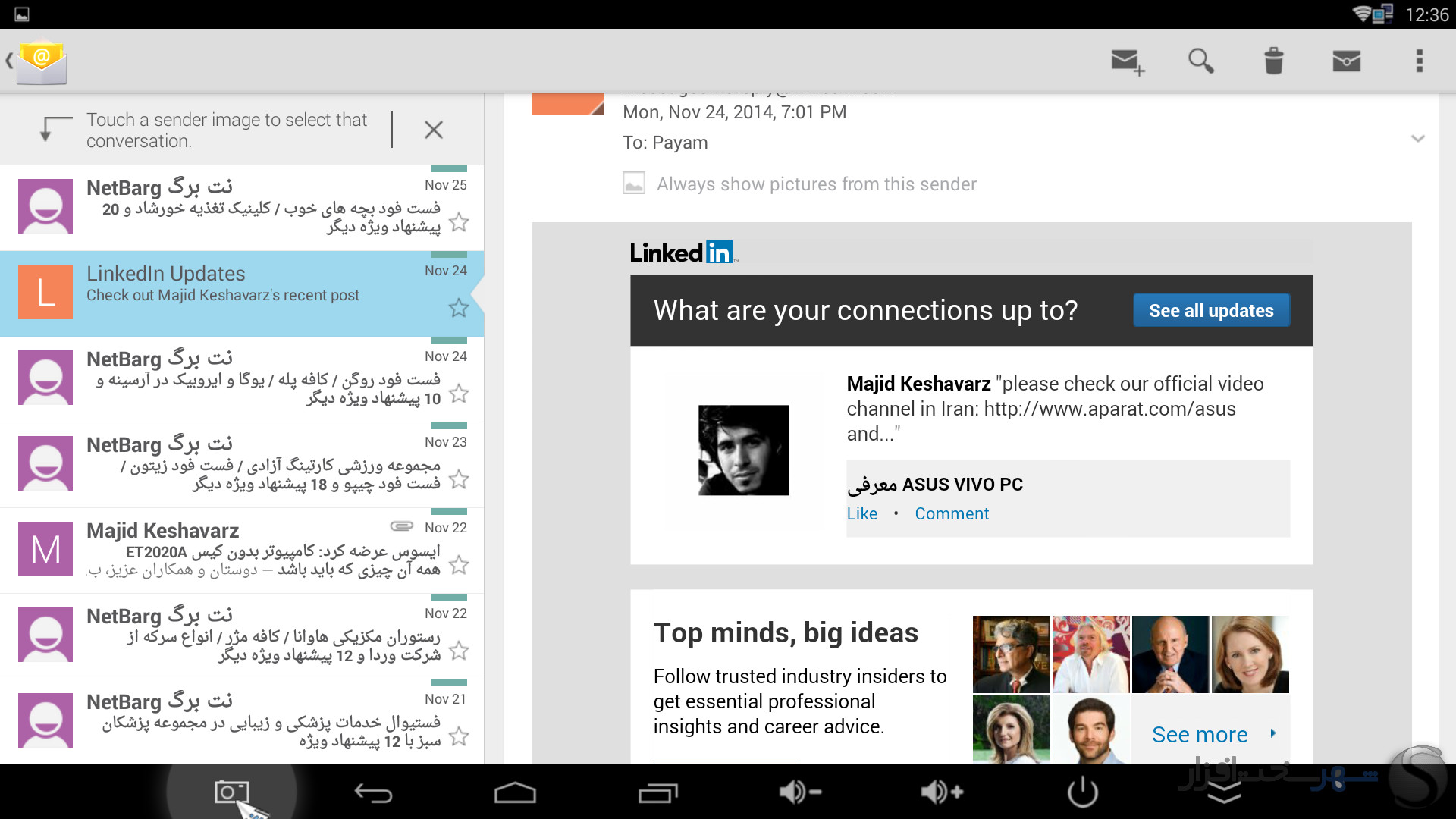Open Majid Keshavarz email about ET2020A

242,551
